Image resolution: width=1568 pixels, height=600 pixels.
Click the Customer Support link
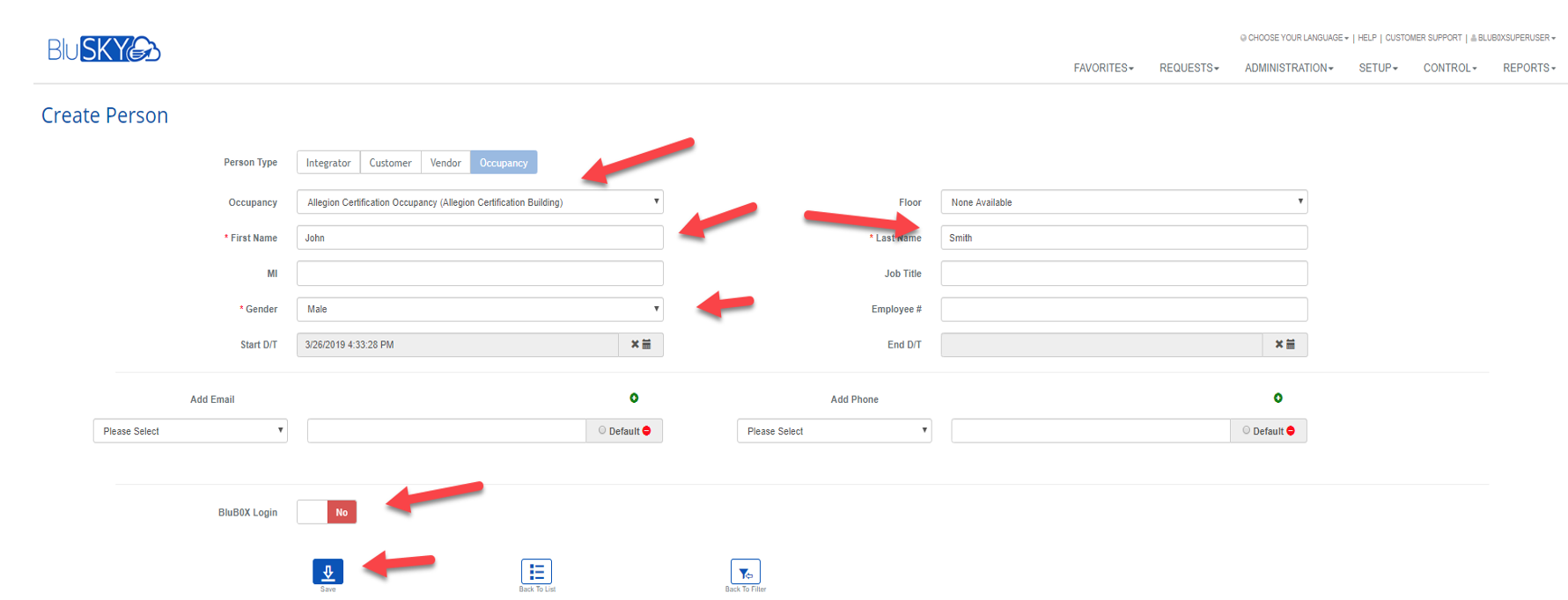click(1423, 38)
